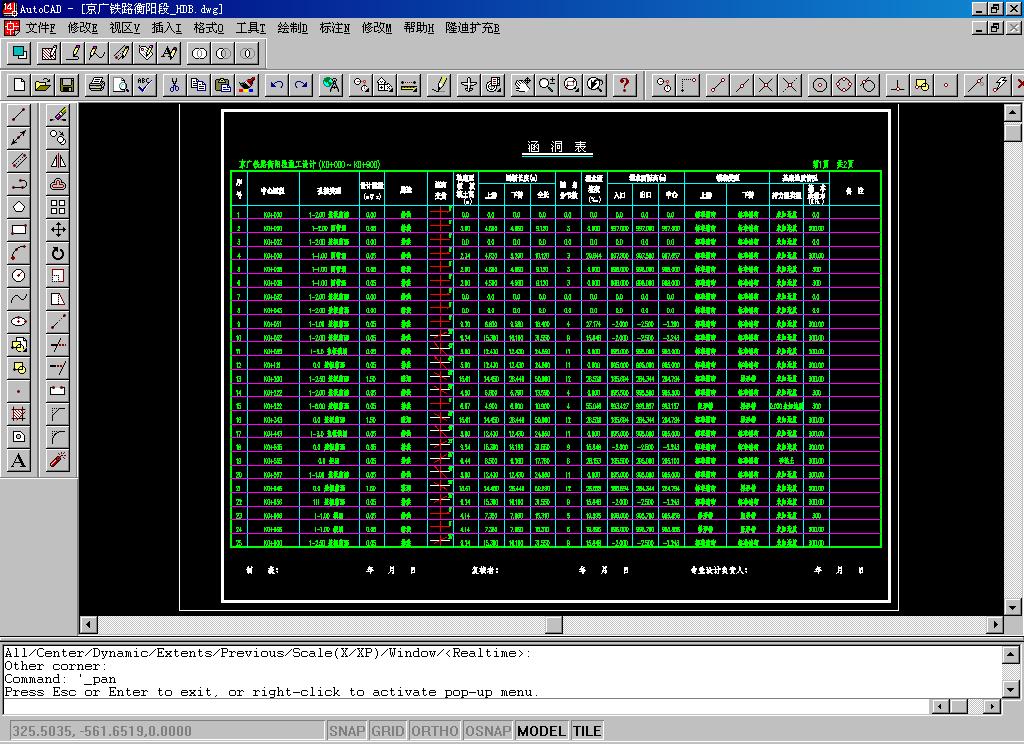The height and width of the screenshot is (744, 1024).
Task: Click drawing area horizontal scrollbar left arrow
Action: pyautogui.click(x=89, y=624)
